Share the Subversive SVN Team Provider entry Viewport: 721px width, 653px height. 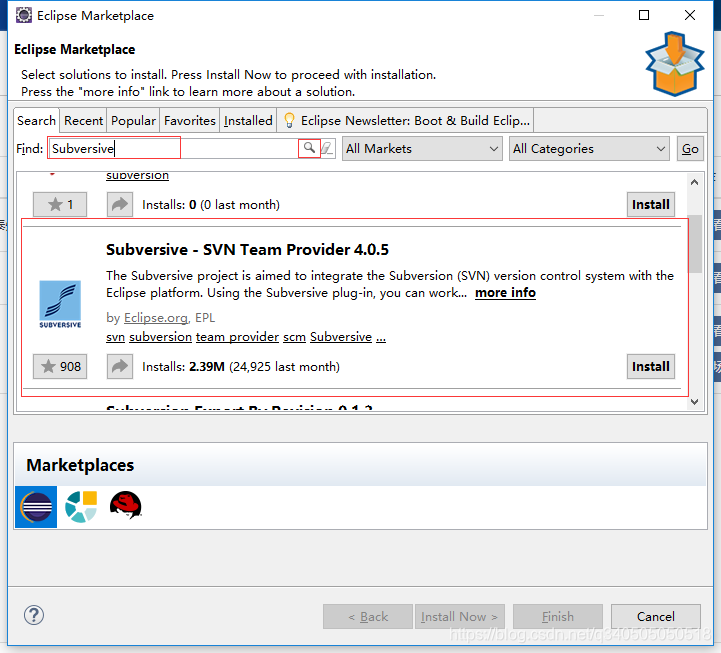[120, 367]
